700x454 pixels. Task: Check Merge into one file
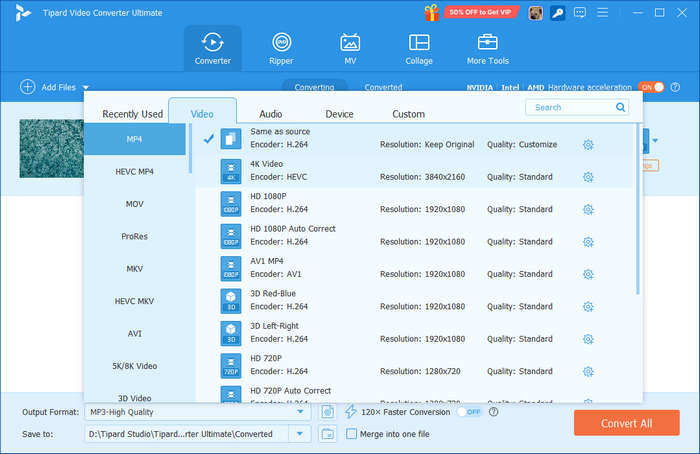[x=351, y=434]
